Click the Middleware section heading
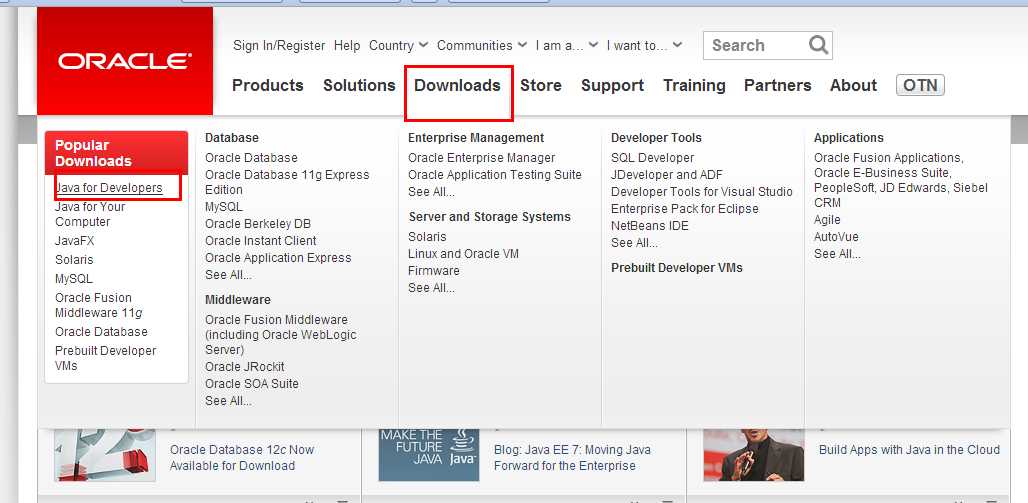This screenshot has height=503, width=1028. coord(238,300)
